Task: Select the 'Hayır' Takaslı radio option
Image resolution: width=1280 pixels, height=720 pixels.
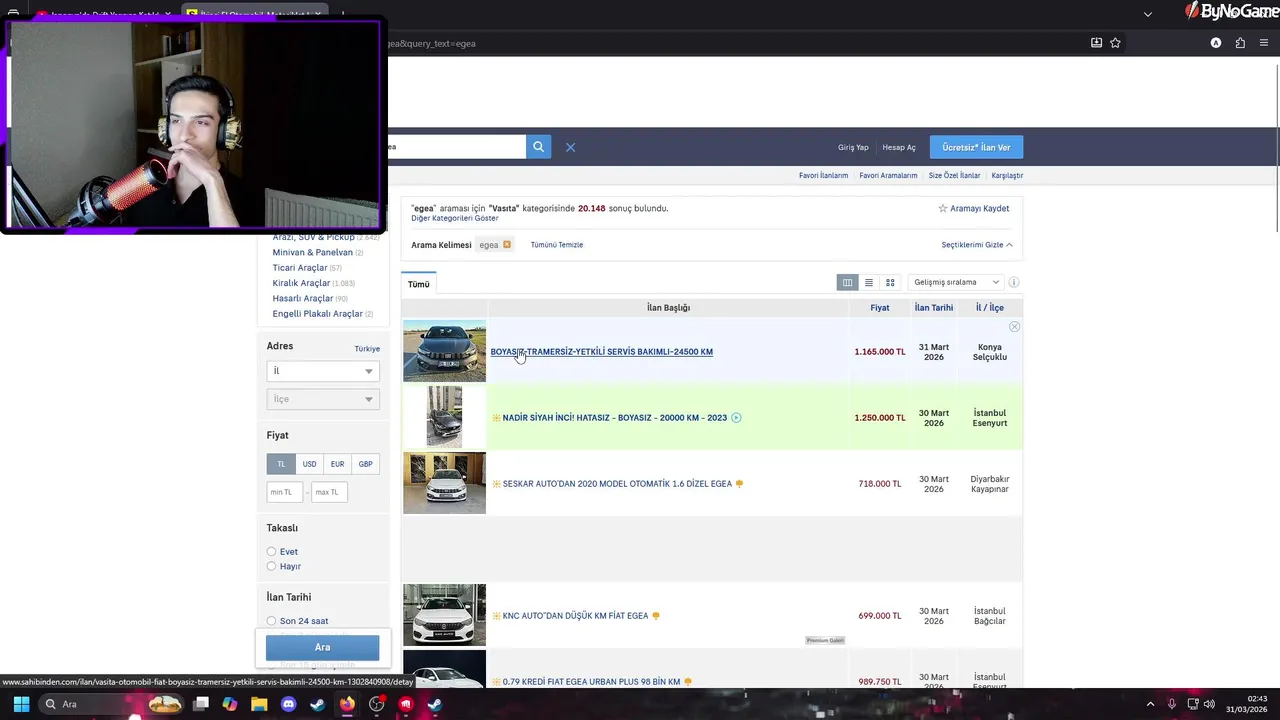Action: click(x=271, y=567)
